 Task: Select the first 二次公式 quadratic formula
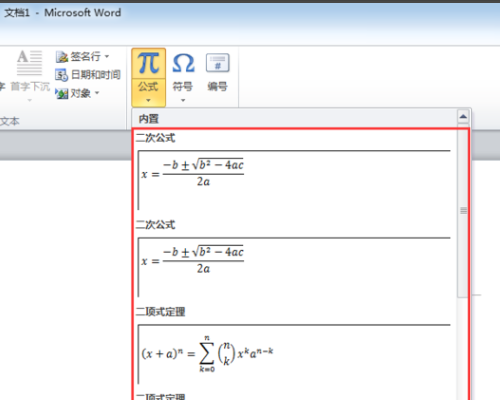point(294,180)
